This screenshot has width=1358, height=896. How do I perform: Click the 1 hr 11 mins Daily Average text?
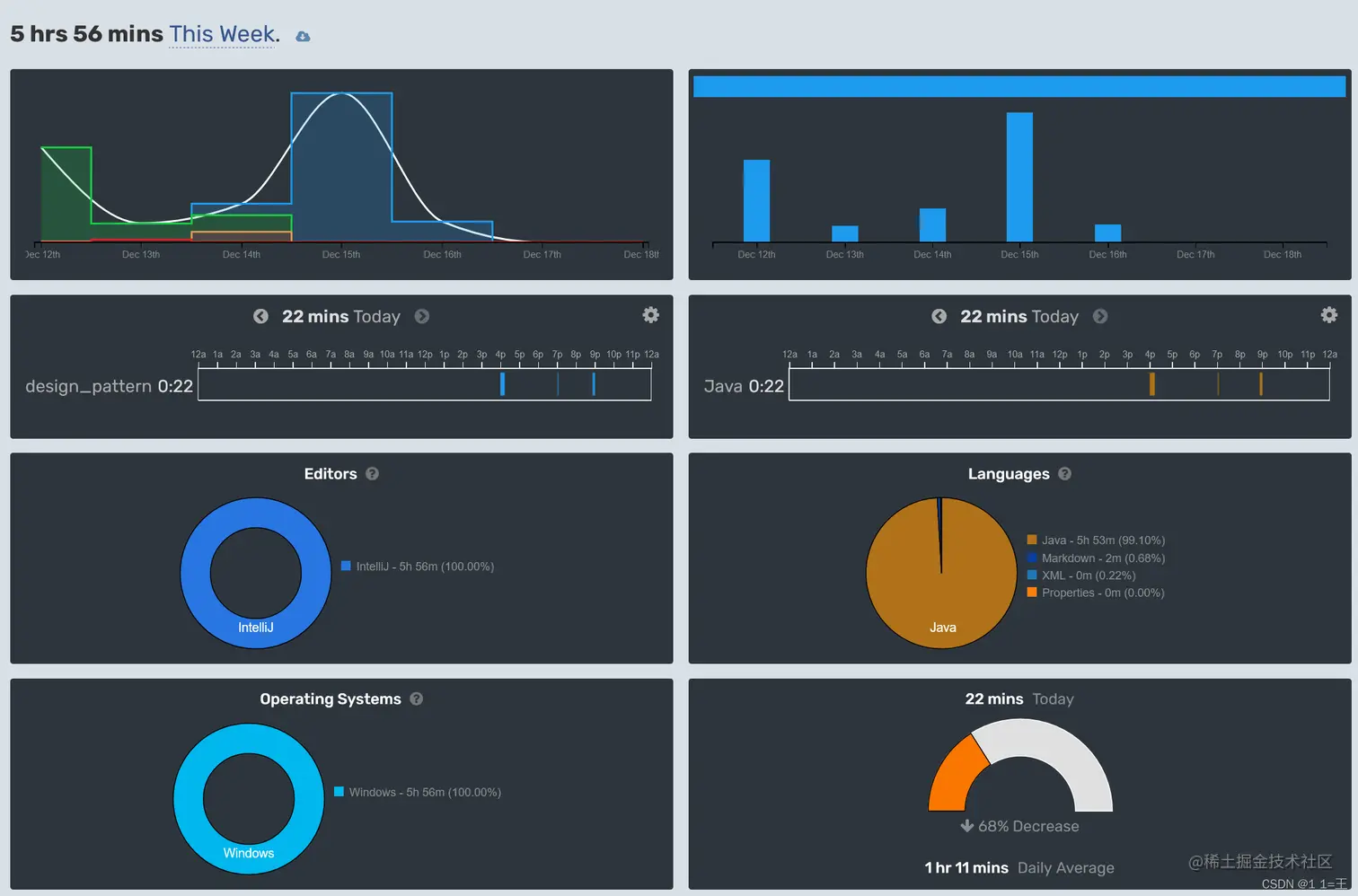(1019, 867)
